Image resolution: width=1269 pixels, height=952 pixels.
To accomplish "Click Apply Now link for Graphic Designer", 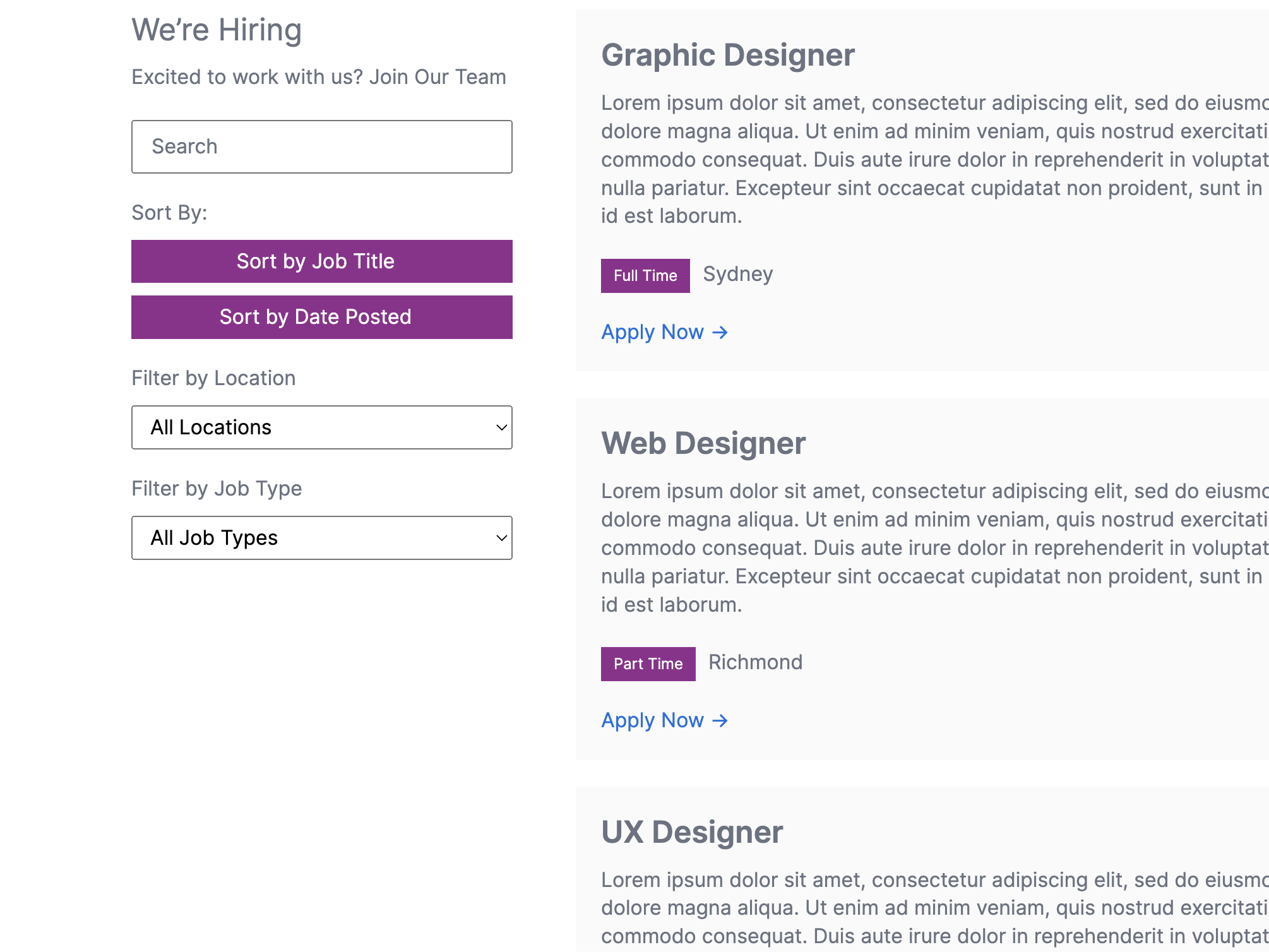I will (x=652, y=332).
